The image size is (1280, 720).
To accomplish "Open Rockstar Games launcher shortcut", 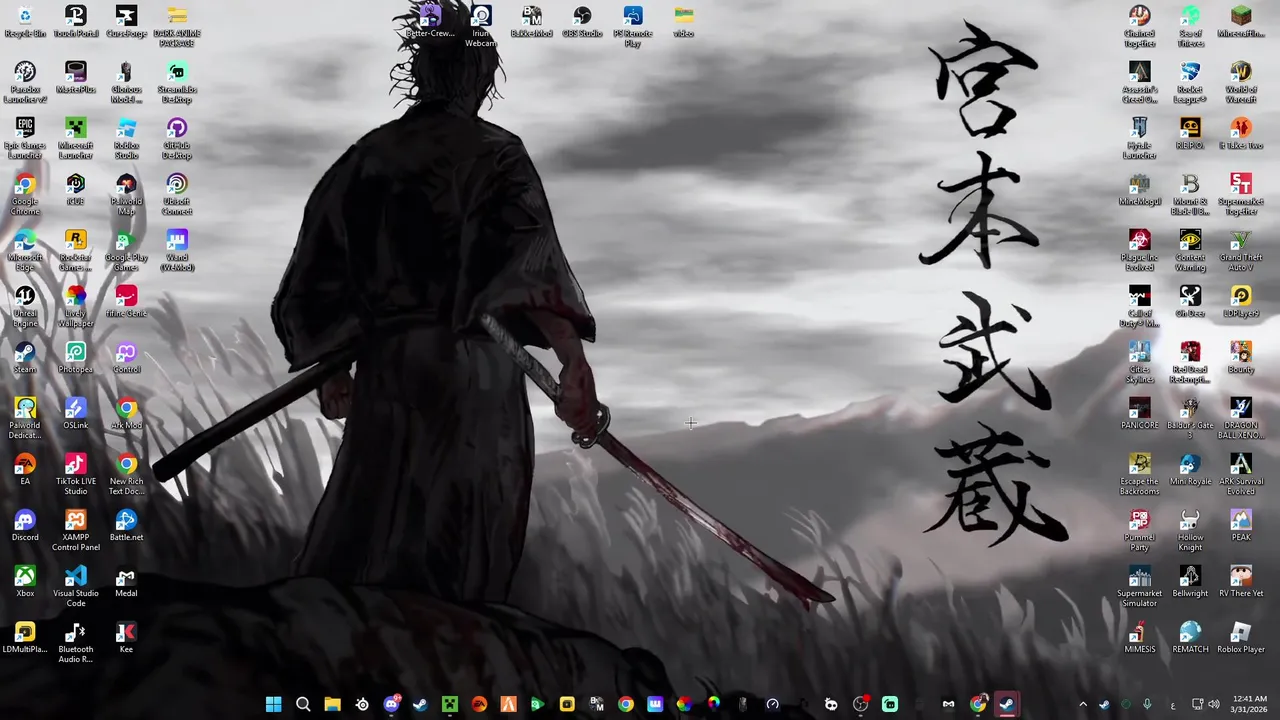I will click(x=76, y=251).
